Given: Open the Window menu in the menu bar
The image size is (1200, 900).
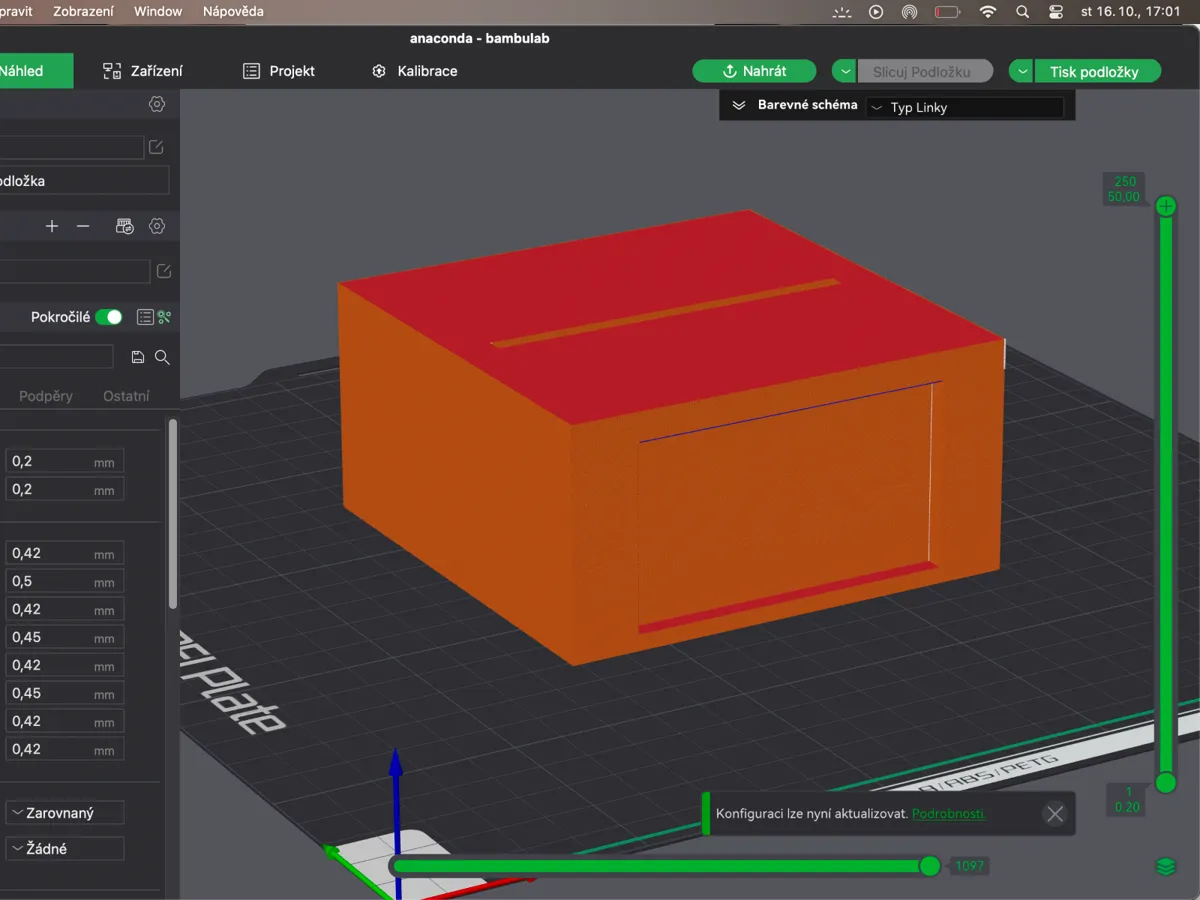Looking at the screenshot, I should 157,11.
